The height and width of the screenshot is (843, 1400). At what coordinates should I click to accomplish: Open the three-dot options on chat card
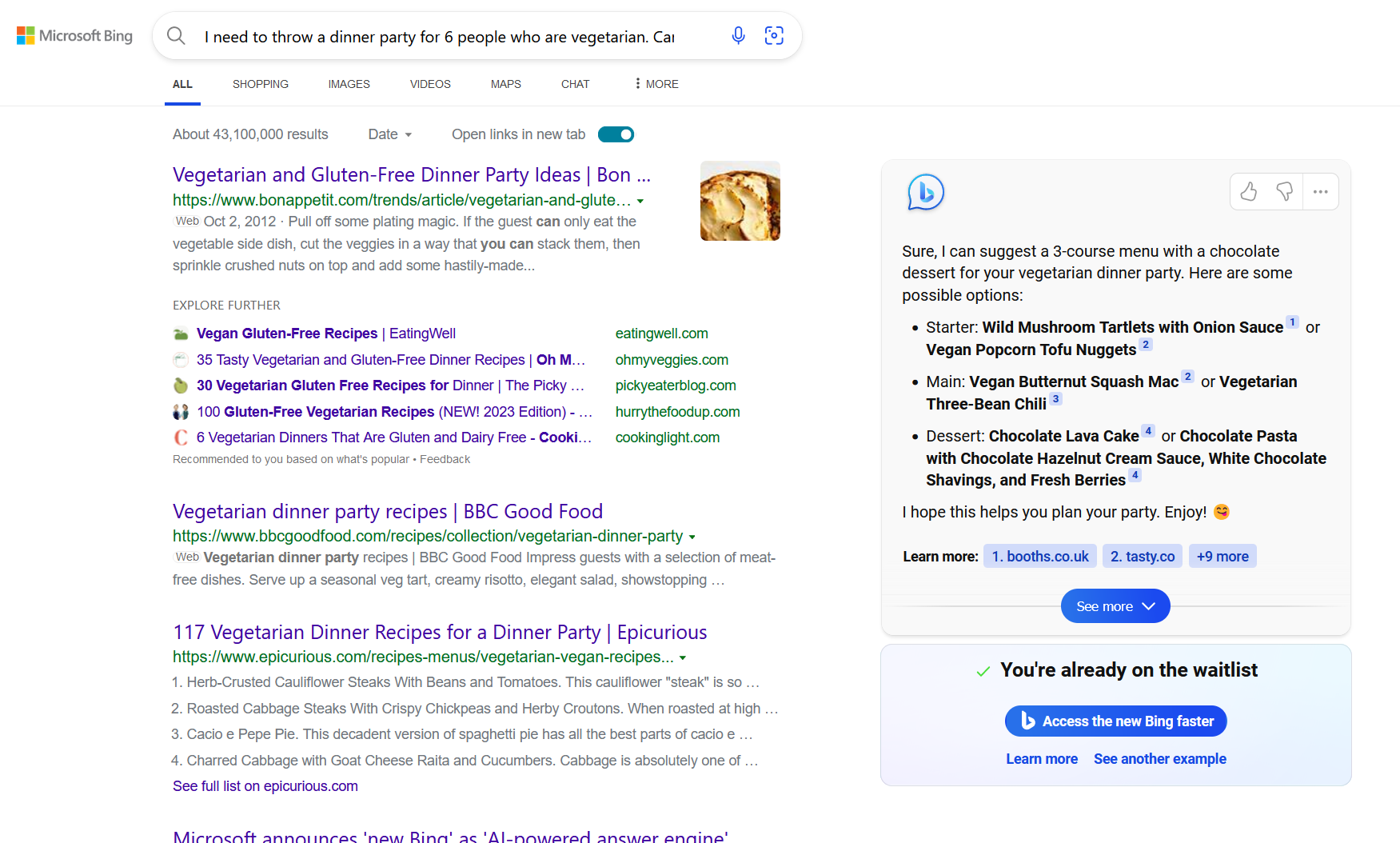point(1321,192)
